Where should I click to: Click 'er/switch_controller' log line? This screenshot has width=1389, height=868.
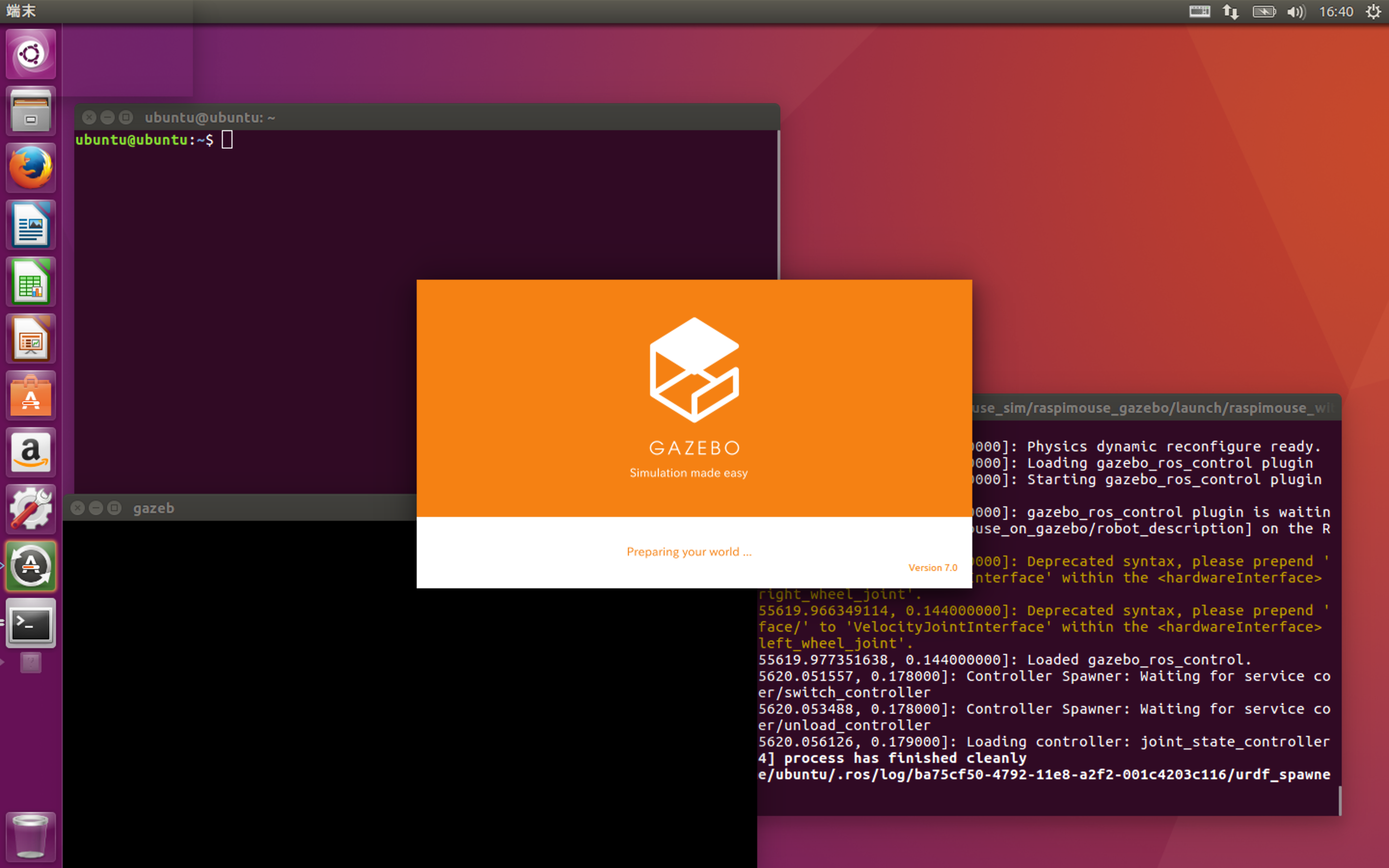[x=844, y=693]
